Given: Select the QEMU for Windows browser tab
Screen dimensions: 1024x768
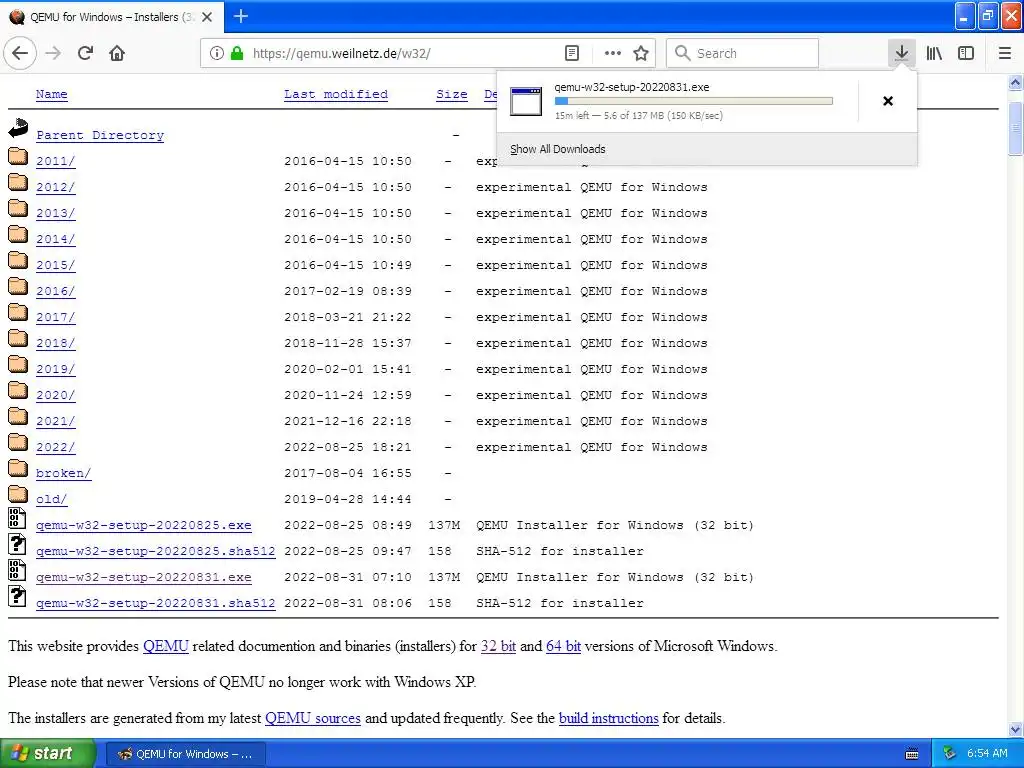Looking at the screenshot, I should (112, 17).
